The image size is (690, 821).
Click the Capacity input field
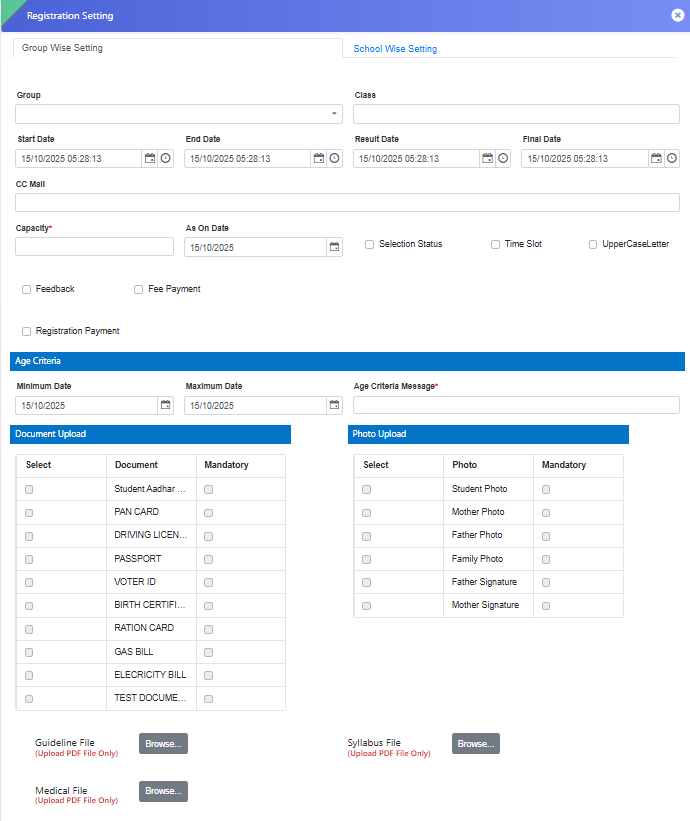point(94,247)
